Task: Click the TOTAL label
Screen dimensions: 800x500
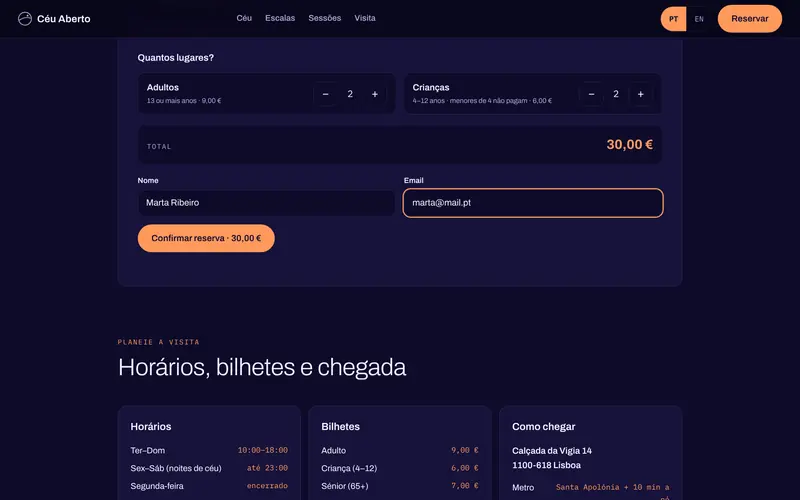Action: point(159,146)
